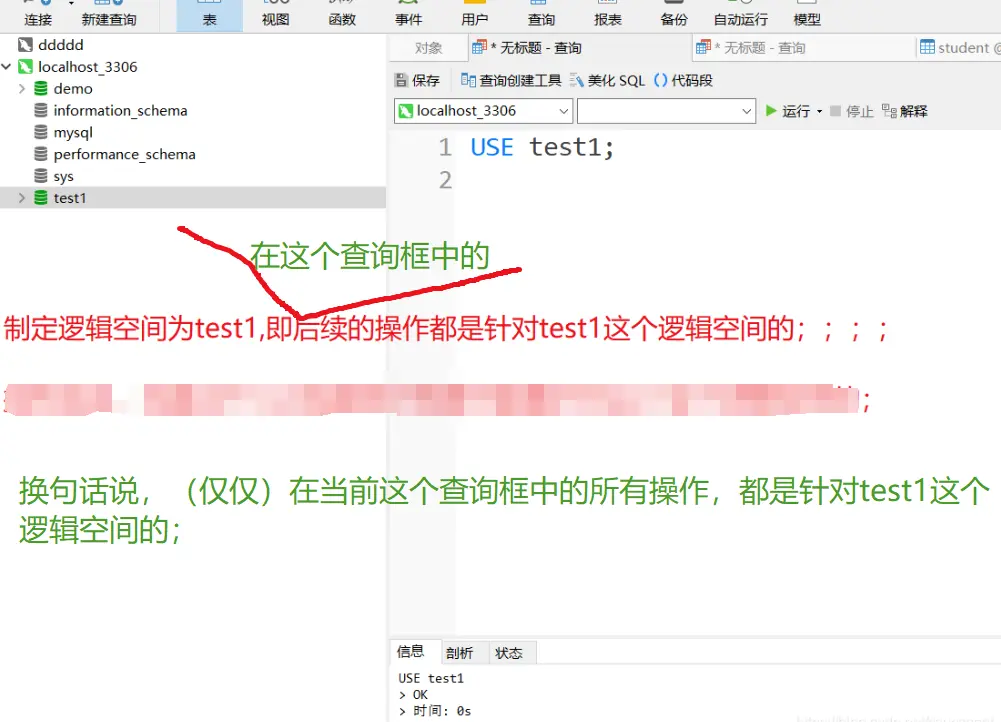Click the empty line 2 in the editor
The image size is (1001, 722).
click(x=728, y=180)
